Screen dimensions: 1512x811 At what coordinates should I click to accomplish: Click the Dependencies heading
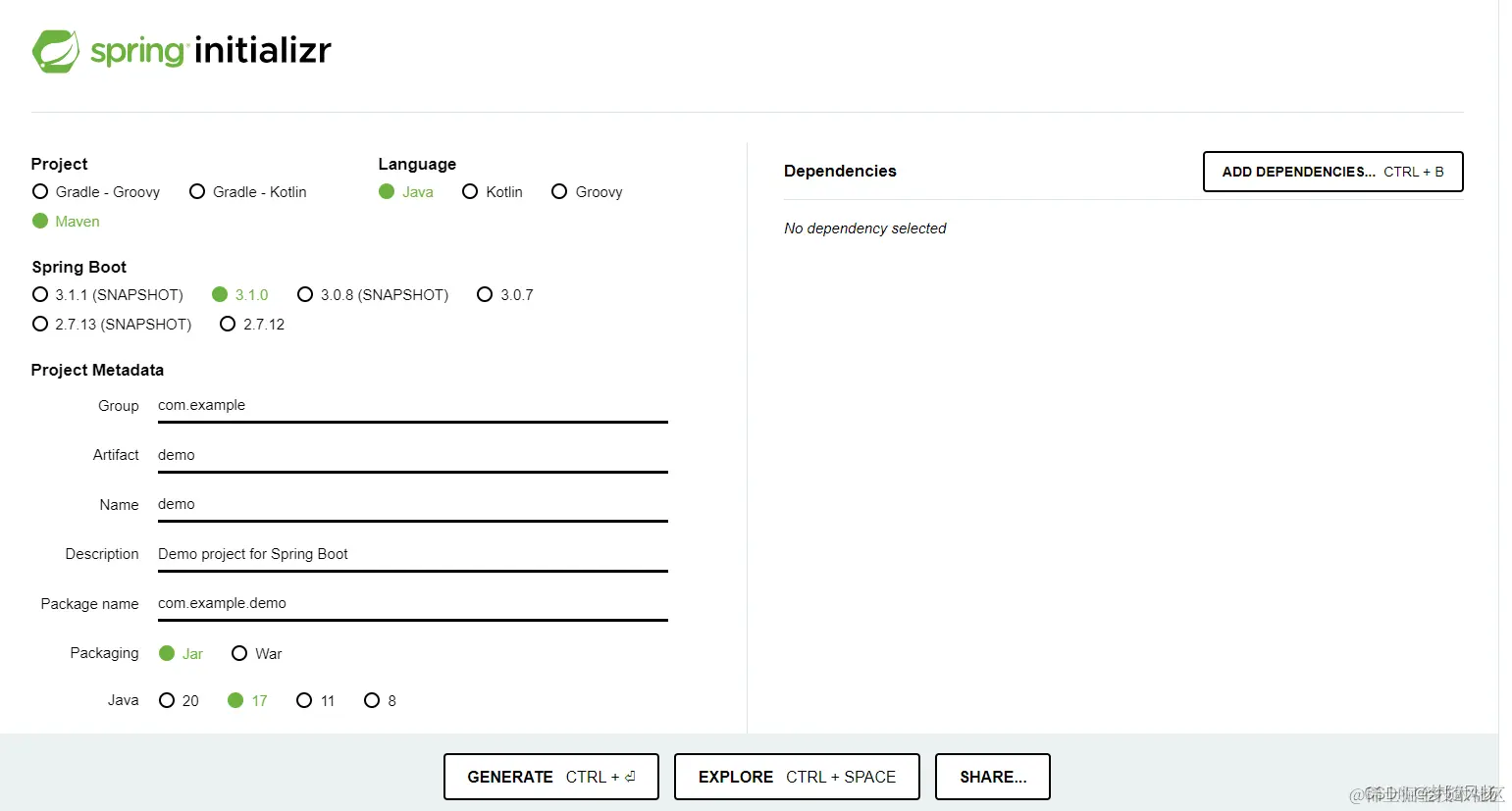840,171
